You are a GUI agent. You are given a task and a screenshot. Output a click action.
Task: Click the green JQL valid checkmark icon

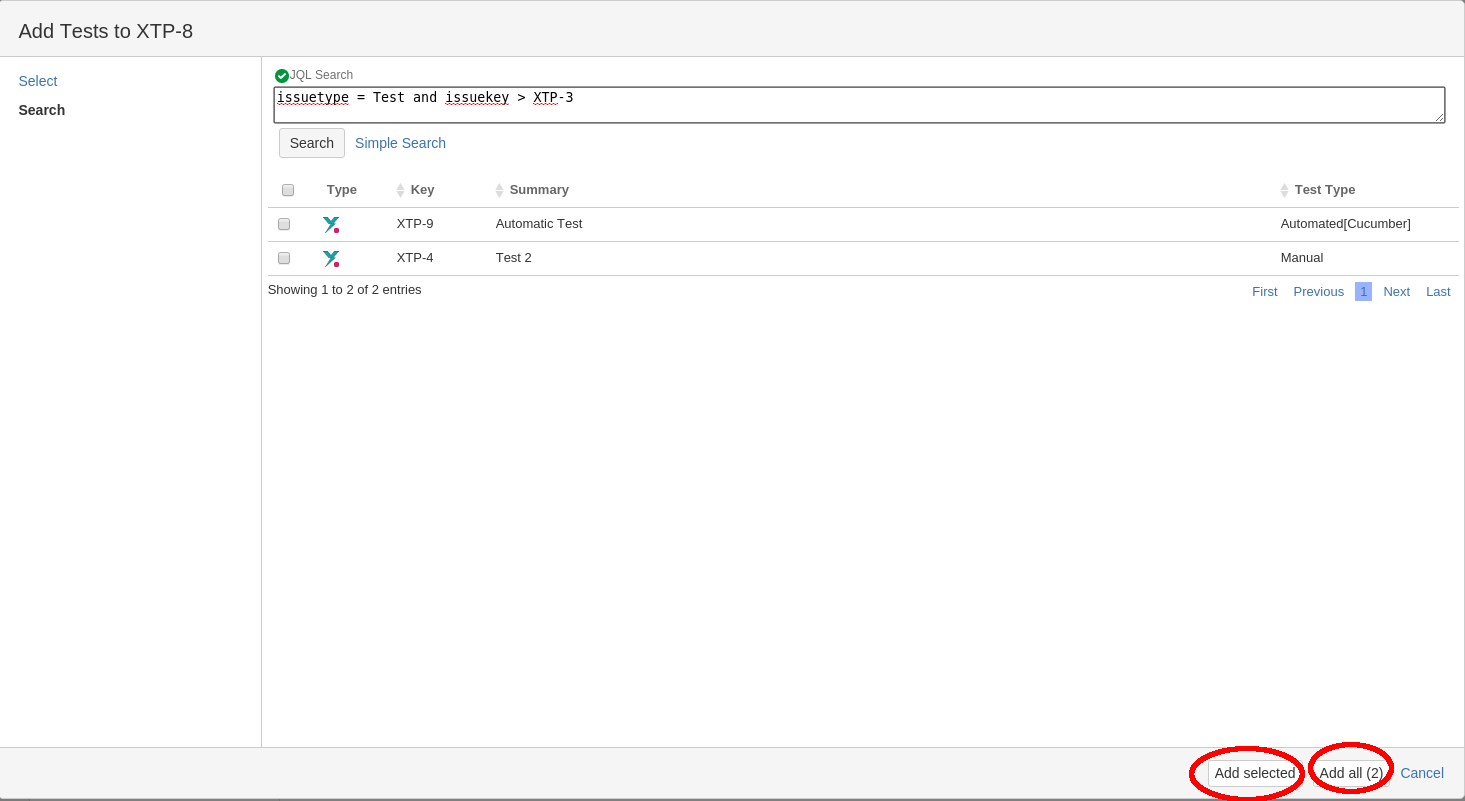282,76
